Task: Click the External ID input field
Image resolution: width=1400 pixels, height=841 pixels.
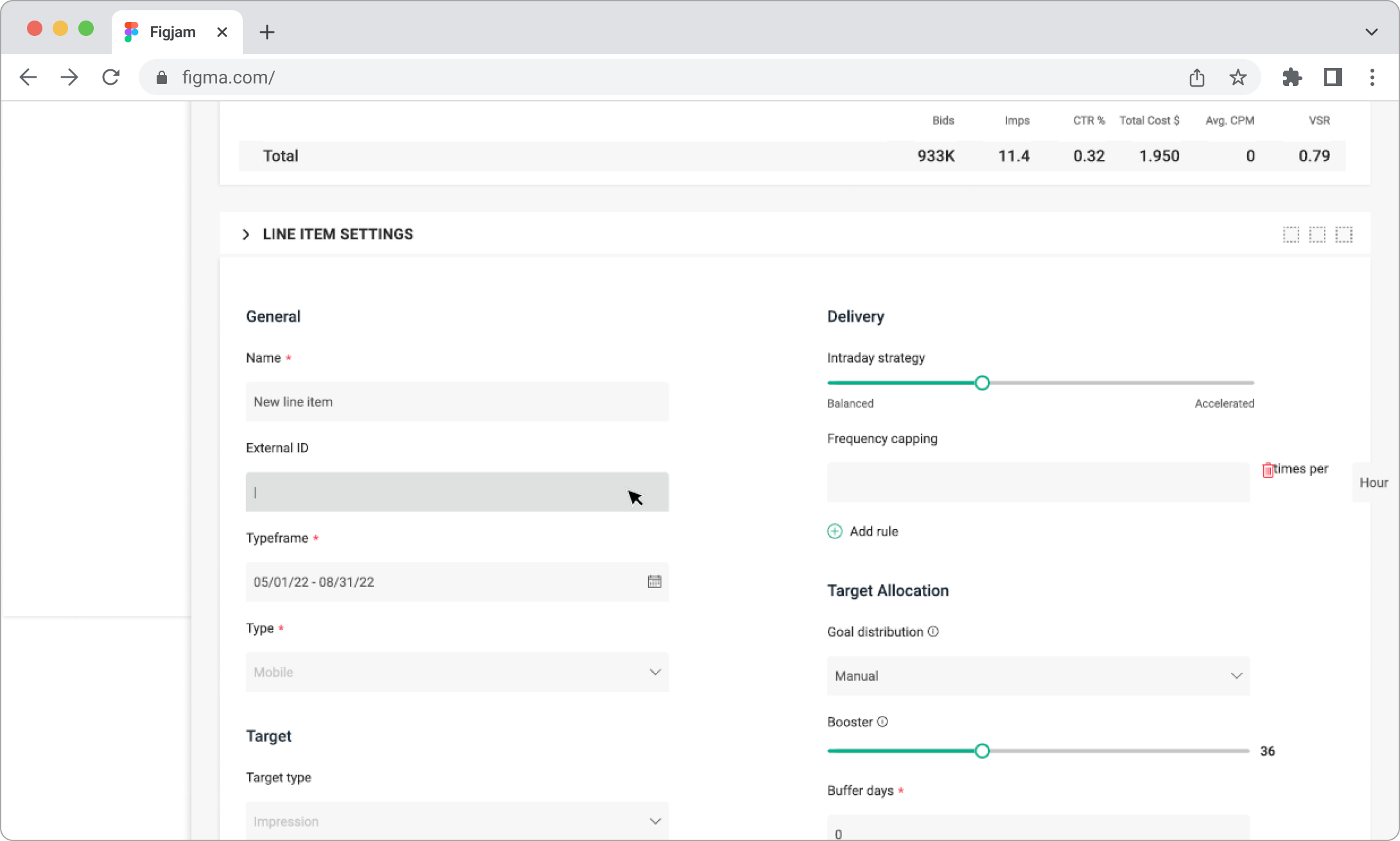Action: click(x=457, y=492)
